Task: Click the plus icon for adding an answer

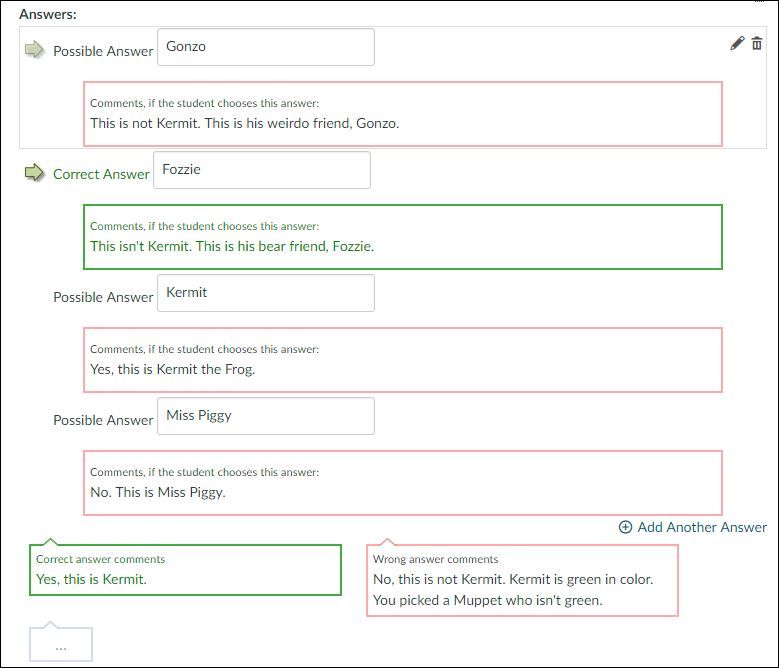Action: click(x=626, y=527)
